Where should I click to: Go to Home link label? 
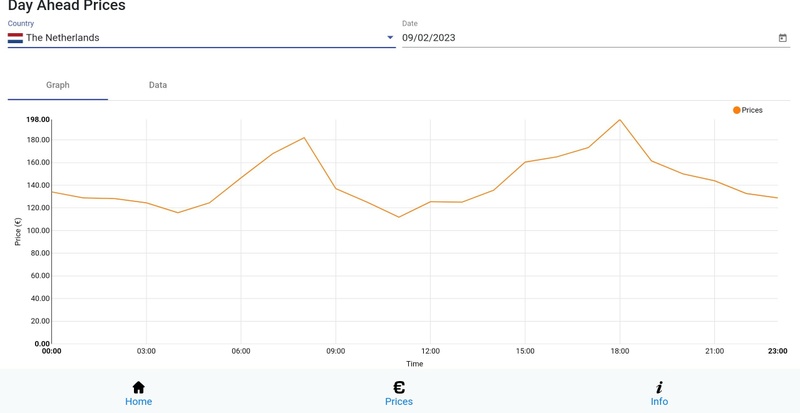point(138,401)
